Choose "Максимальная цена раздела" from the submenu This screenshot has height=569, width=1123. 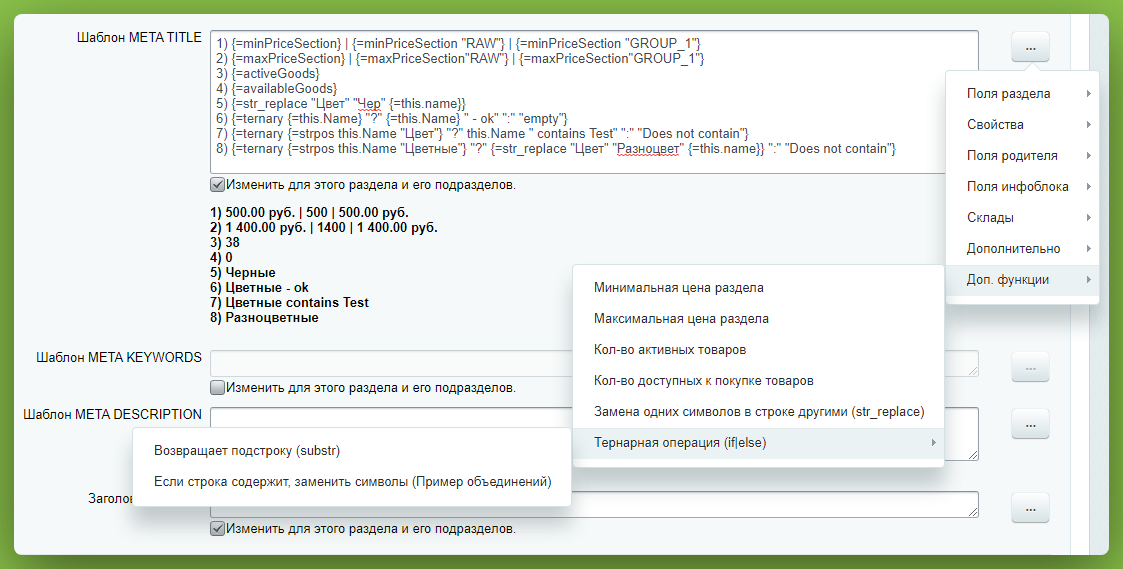click(758, 319)
